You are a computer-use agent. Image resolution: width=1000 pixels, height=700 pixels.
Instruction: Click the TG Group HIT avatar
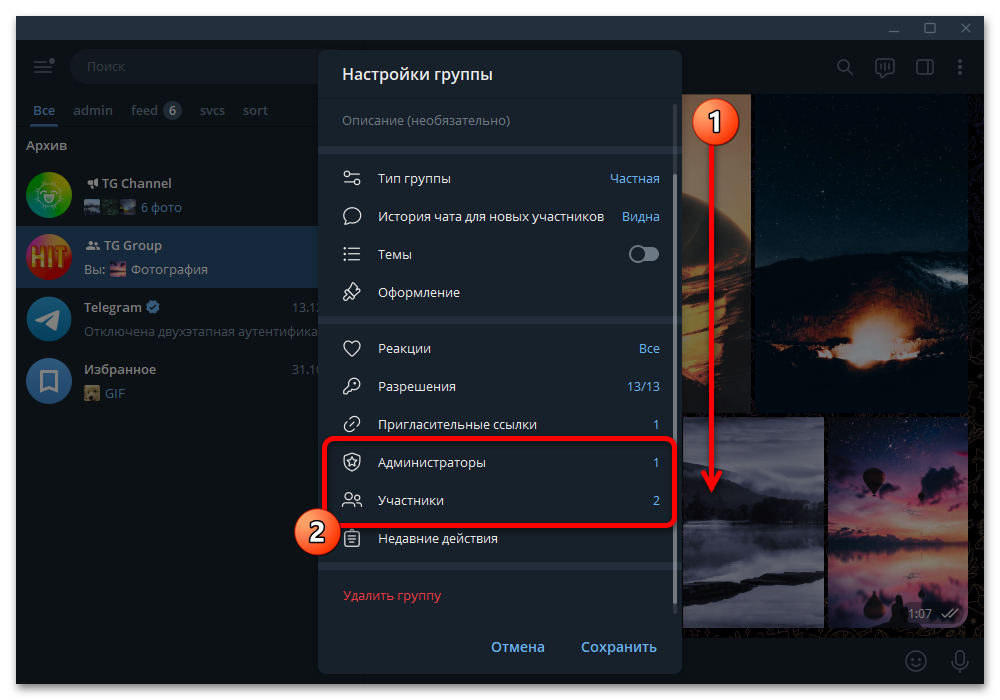pyautogui.click(x=49, y=257)
